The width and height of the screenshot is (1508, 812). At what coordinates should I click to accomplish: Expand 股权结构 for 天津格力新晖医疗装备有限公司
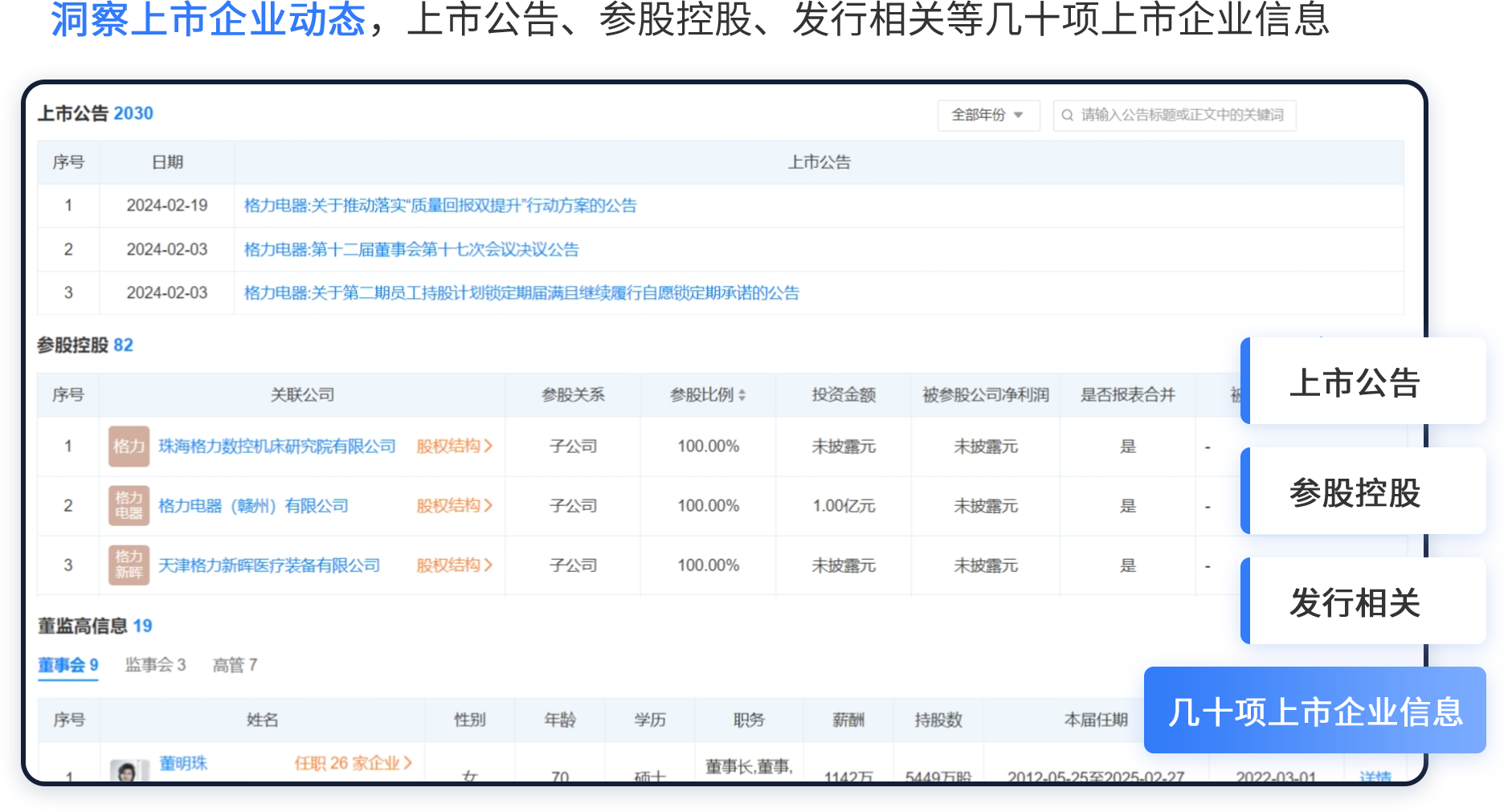[454, 565]
